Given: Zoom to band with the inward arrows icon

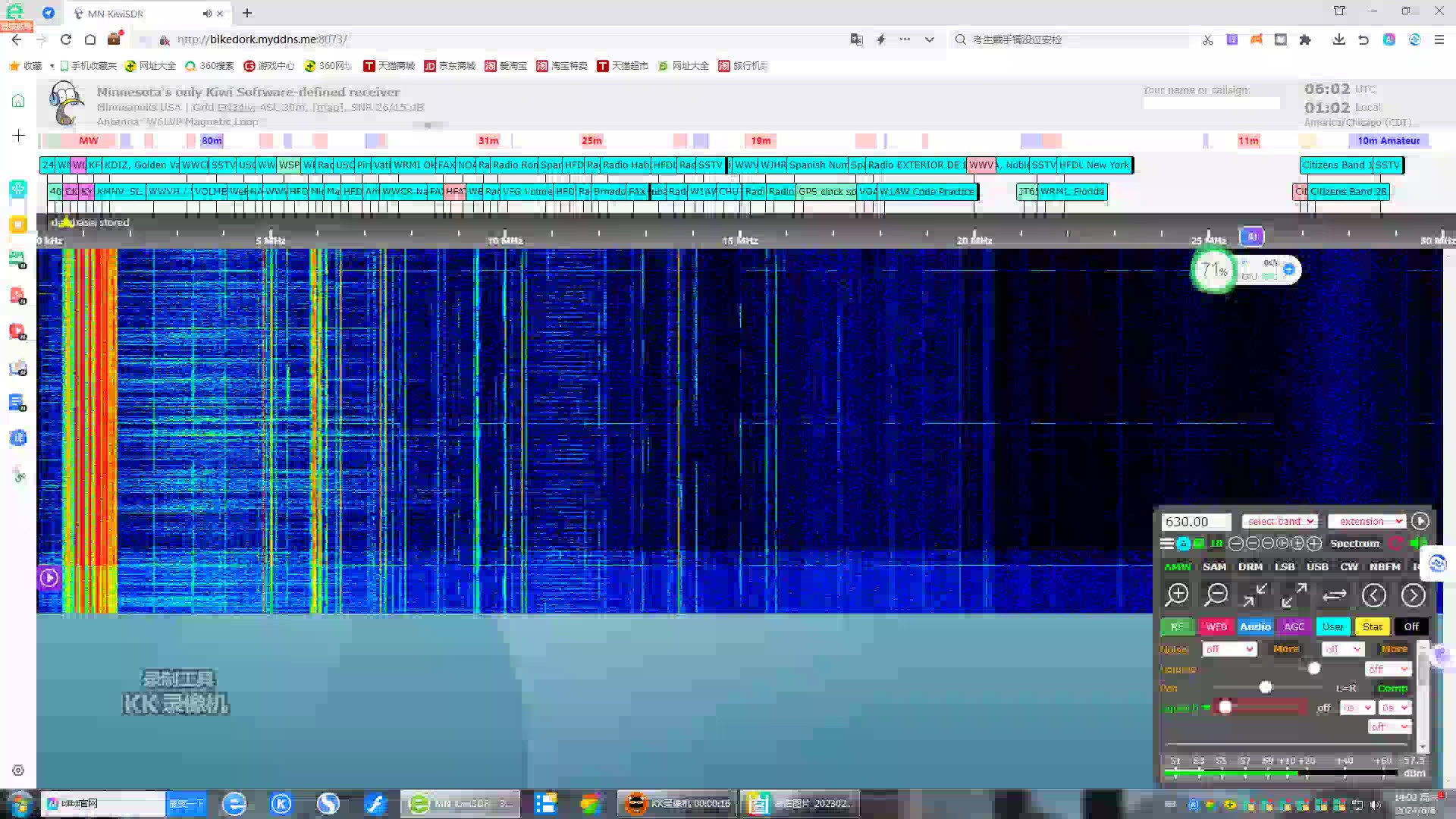Looking at the screenshot, I should pyautogui.click(x=1255, y=595).
